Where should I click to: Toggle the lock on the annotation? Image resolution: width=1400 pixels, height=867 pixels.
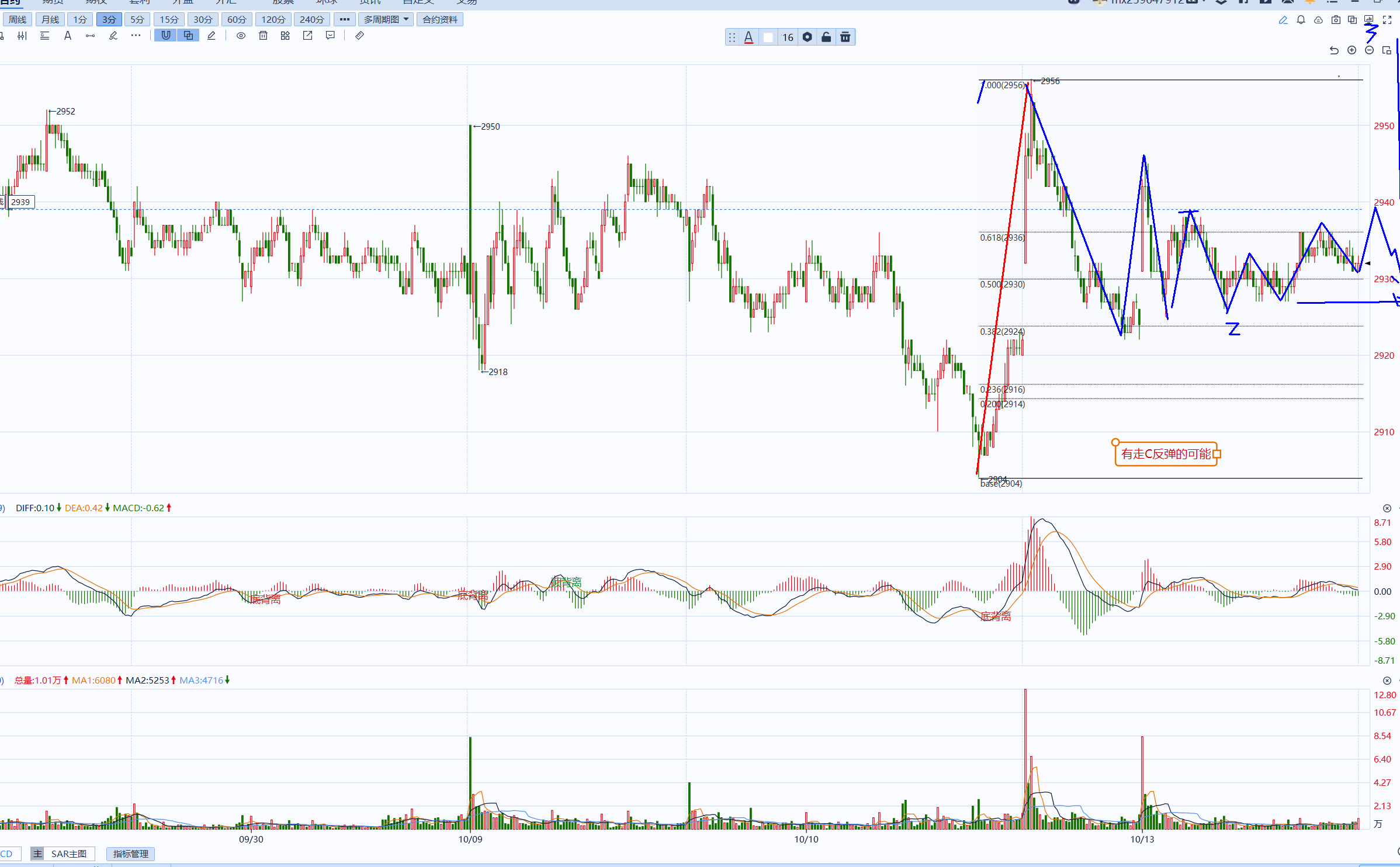coord(826,37)
